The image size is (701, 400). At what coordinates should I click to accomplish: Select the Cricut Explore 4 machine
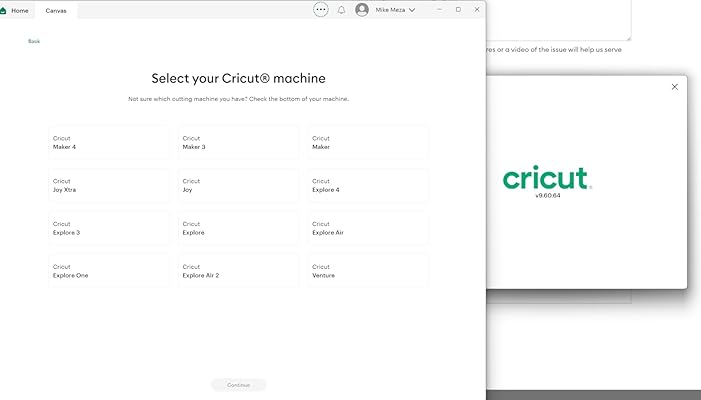click(x=368, y=185)
